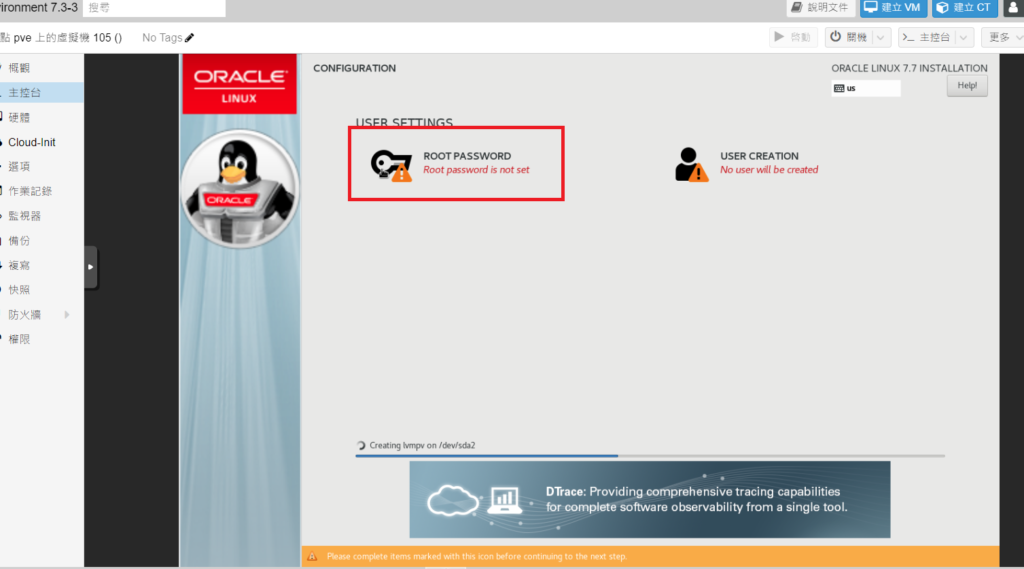Click the 建立 VM button

point(893,8)
